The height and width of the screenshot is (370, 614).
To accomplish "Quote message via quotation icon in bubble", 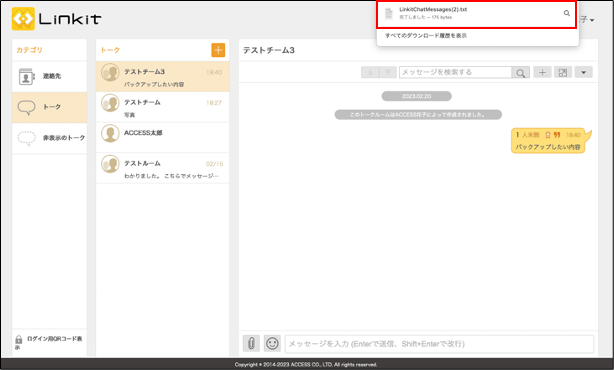I will 557,135.
